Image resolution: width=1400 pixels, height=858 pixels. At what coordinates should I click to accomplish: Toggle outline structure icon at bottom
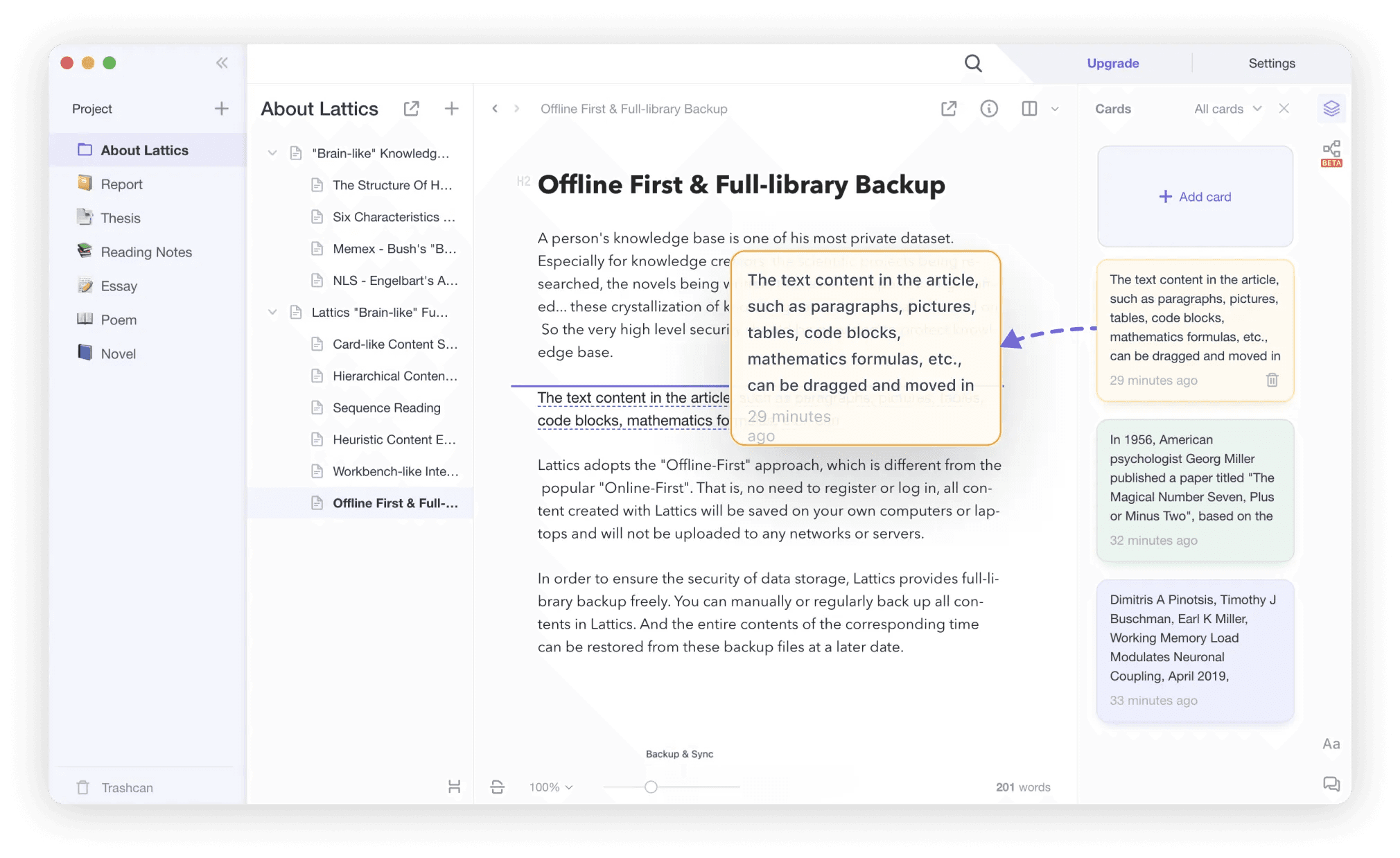[454, 787]
